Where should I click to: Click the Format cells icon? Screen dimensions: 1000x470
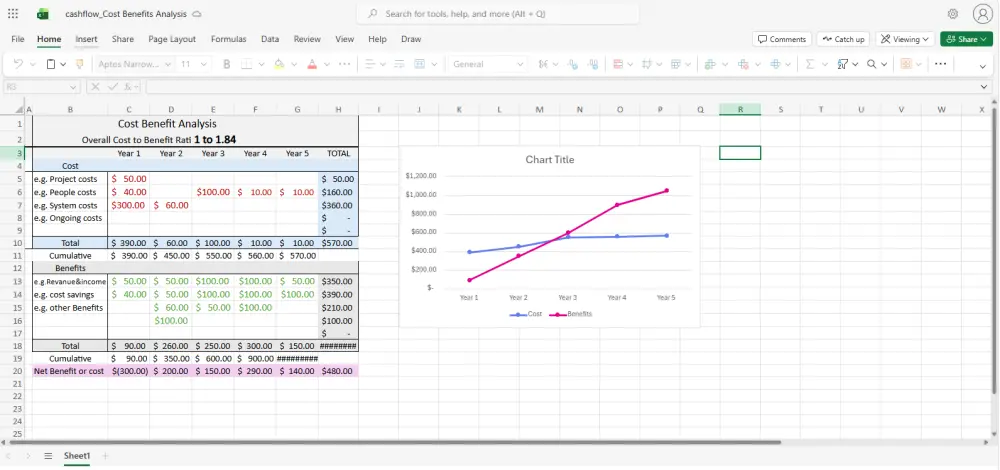(776, 64)
